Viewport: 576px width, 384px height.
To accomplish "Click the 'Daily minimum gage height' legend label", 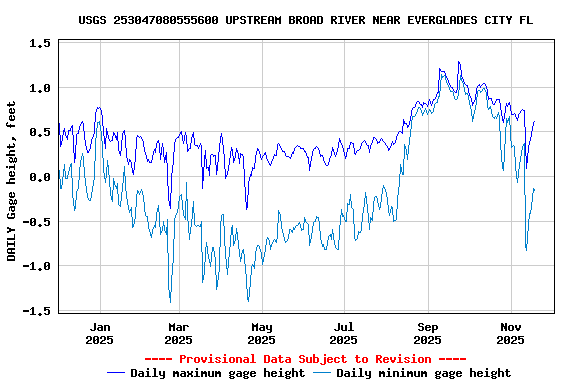I will [424, 373].
